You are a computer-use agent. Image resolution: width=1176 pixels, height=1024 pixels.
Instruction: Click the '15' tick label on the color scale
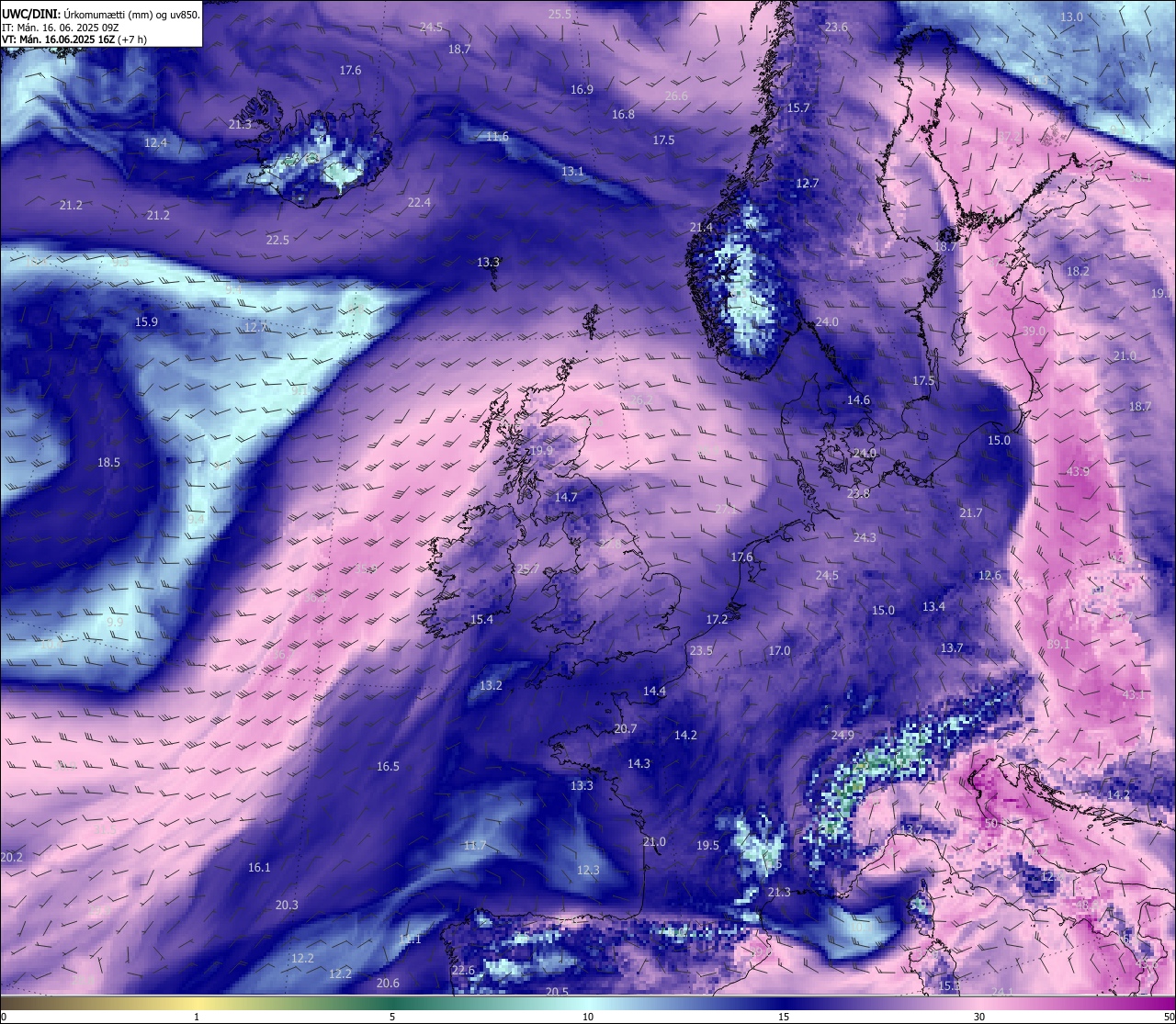point(784,1017)
